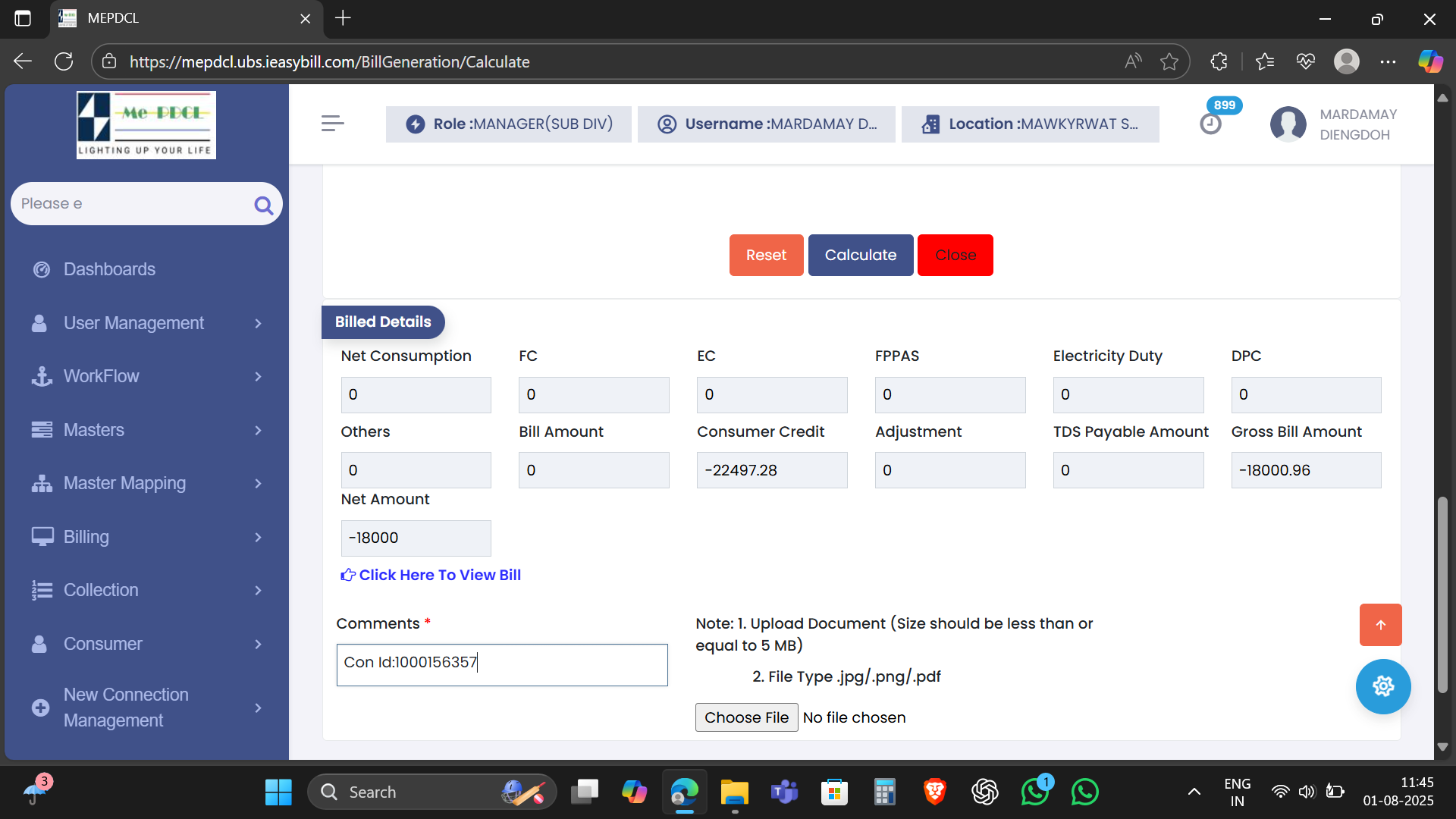The image size is (1456, 819).
Task: Click the sidebar search magnifier icon
Action: (263, 205)
